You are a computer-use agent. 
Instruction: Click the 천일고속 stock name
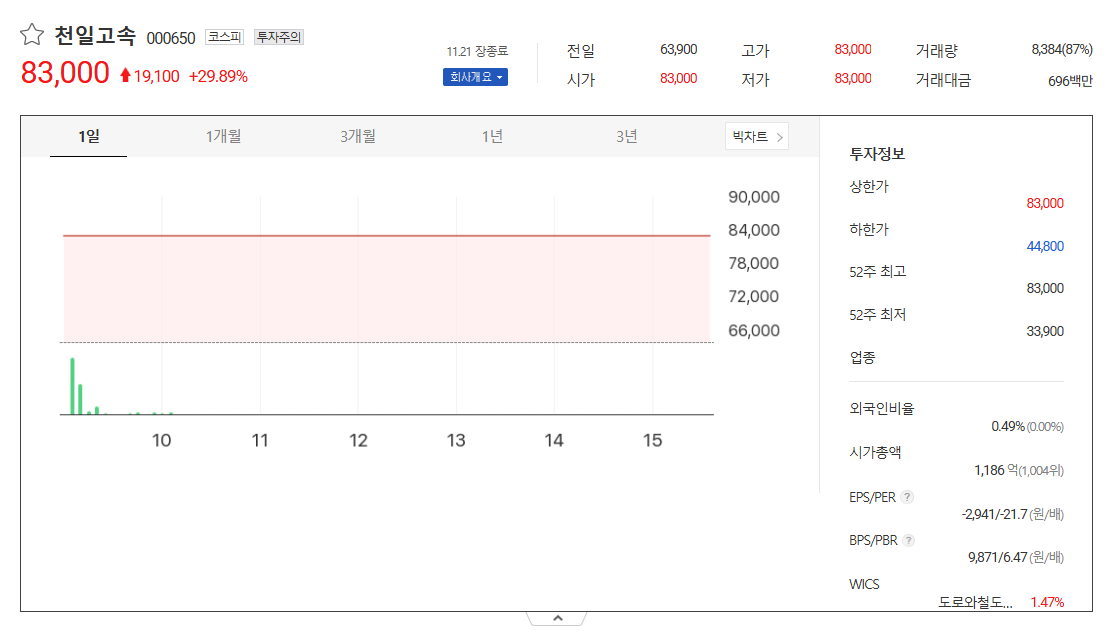[x=95, y=36]
